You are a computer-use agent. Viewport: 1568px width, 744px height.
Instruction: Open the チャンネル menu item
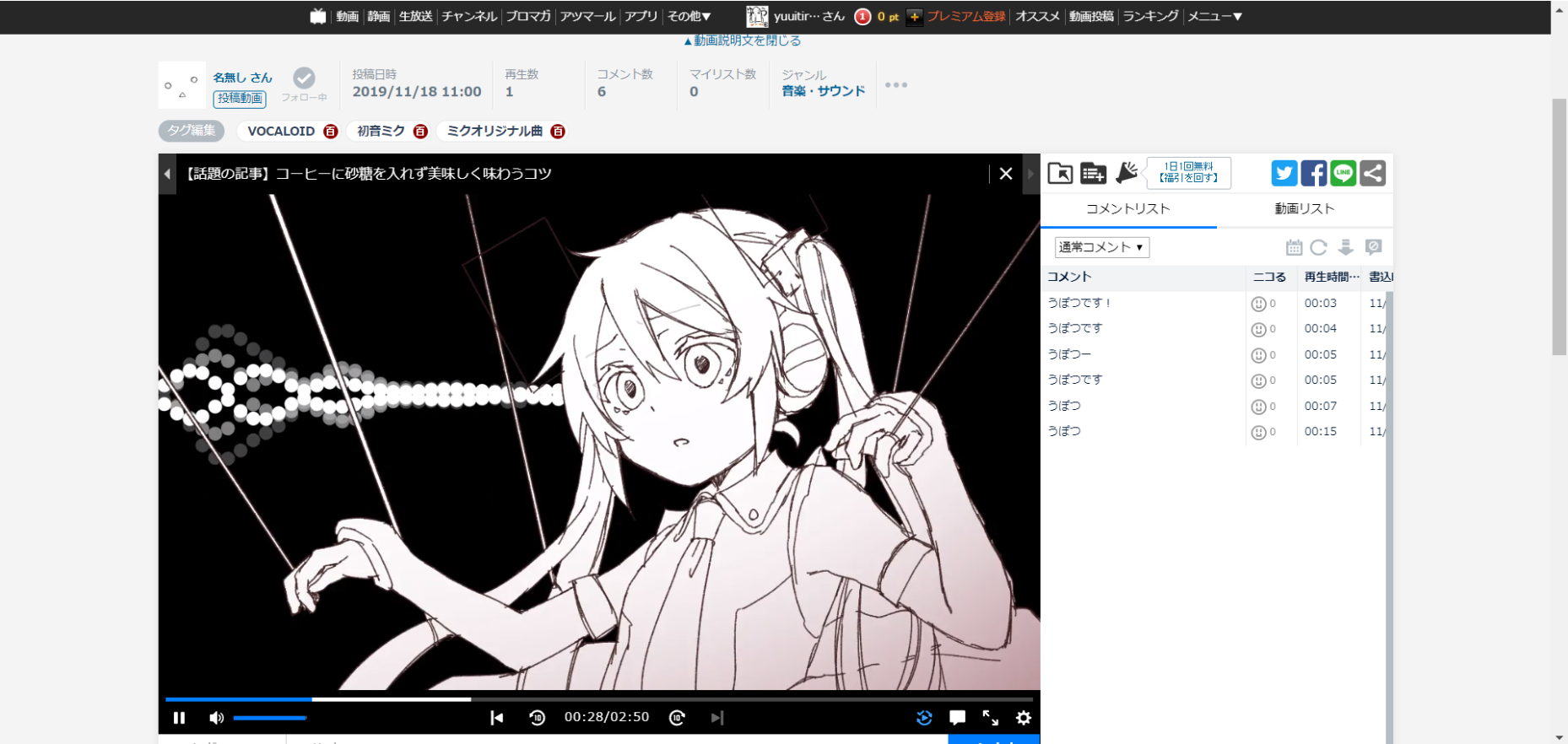click(x=469, y=16)
